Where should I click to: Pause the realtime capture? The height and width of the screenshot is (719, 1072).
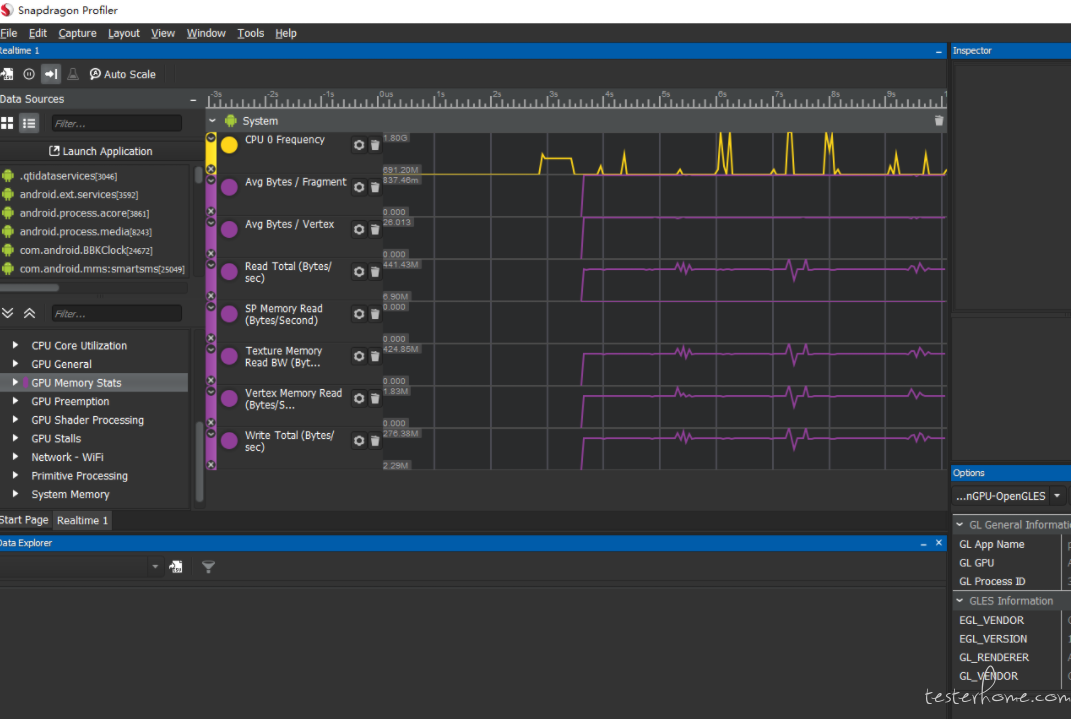[29, 74]
